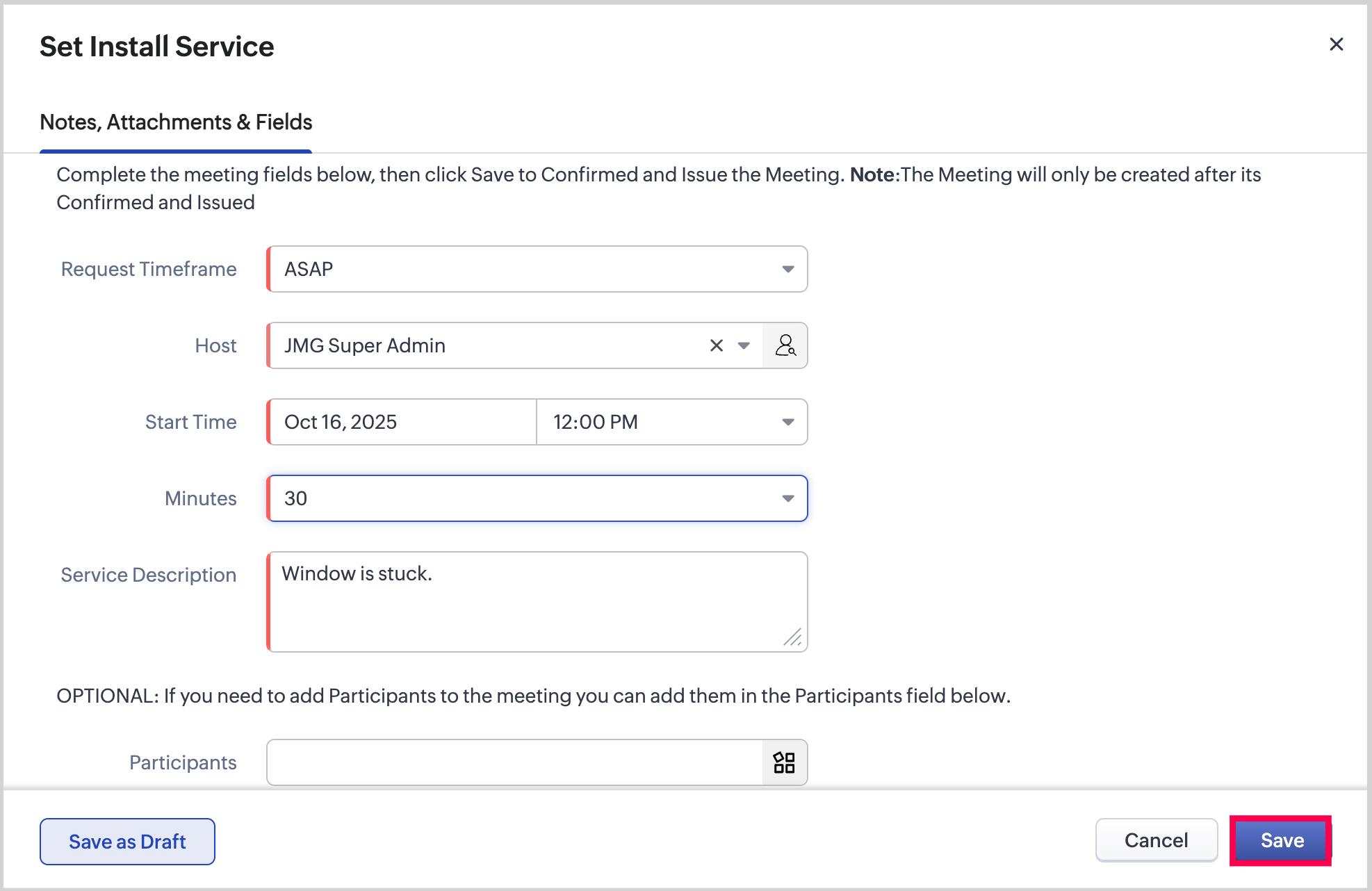Expand the Minutes dropdown arrow
This screenshot has height=891, width=1372.
(x=787, y=498)
